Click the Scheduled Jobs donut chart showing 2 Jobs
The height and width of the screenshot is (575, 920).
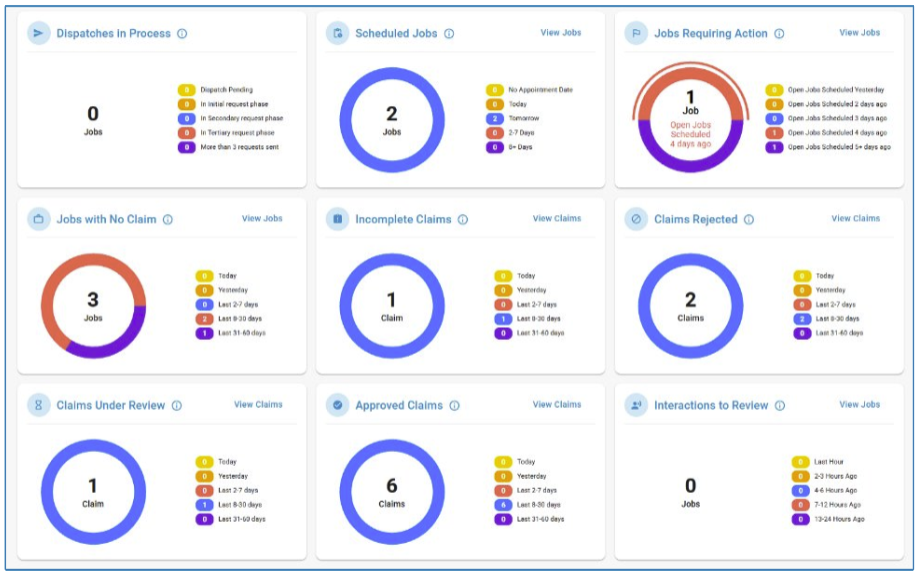click(x=392, y=120)
